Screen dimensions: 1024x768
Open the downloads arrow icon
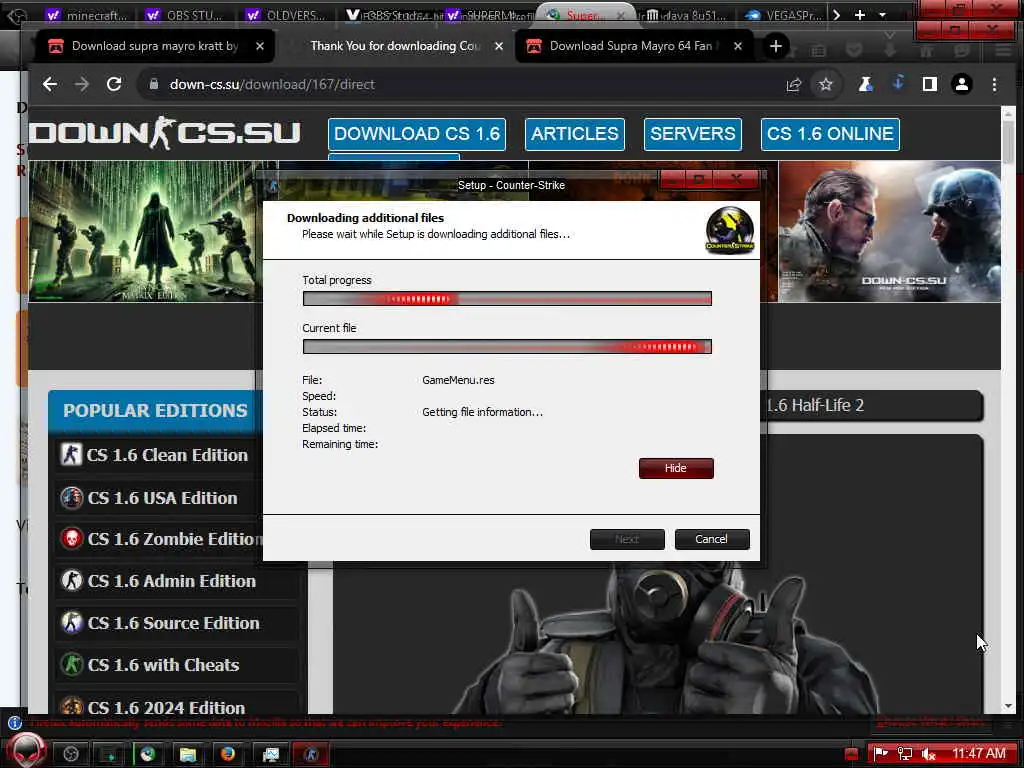[x=898, y=83]
